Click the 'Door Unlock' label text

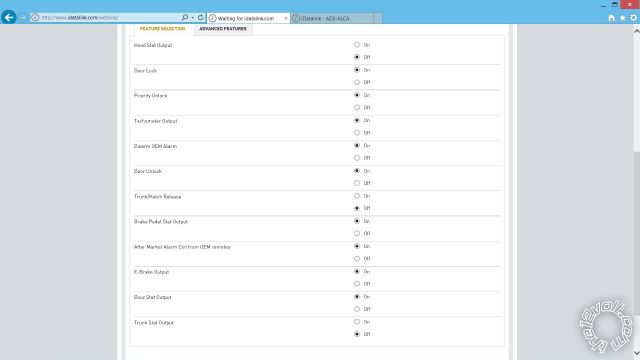click(x=148, y=171)
